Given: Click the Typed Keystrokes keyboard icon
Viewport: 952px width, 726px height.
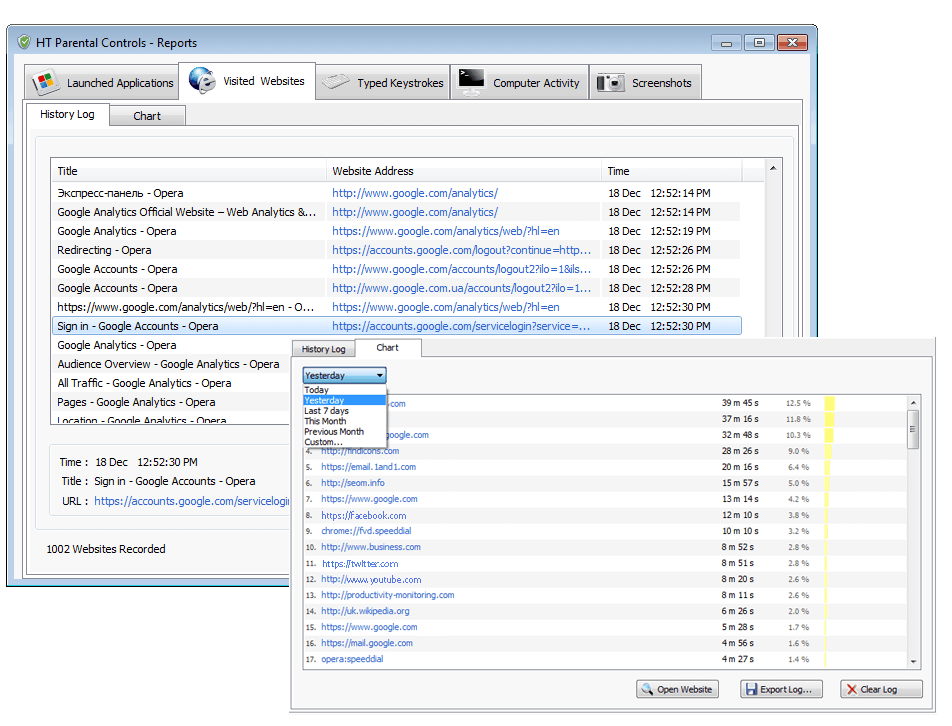Looking at the screenshot, I should [x=336, y=82].
